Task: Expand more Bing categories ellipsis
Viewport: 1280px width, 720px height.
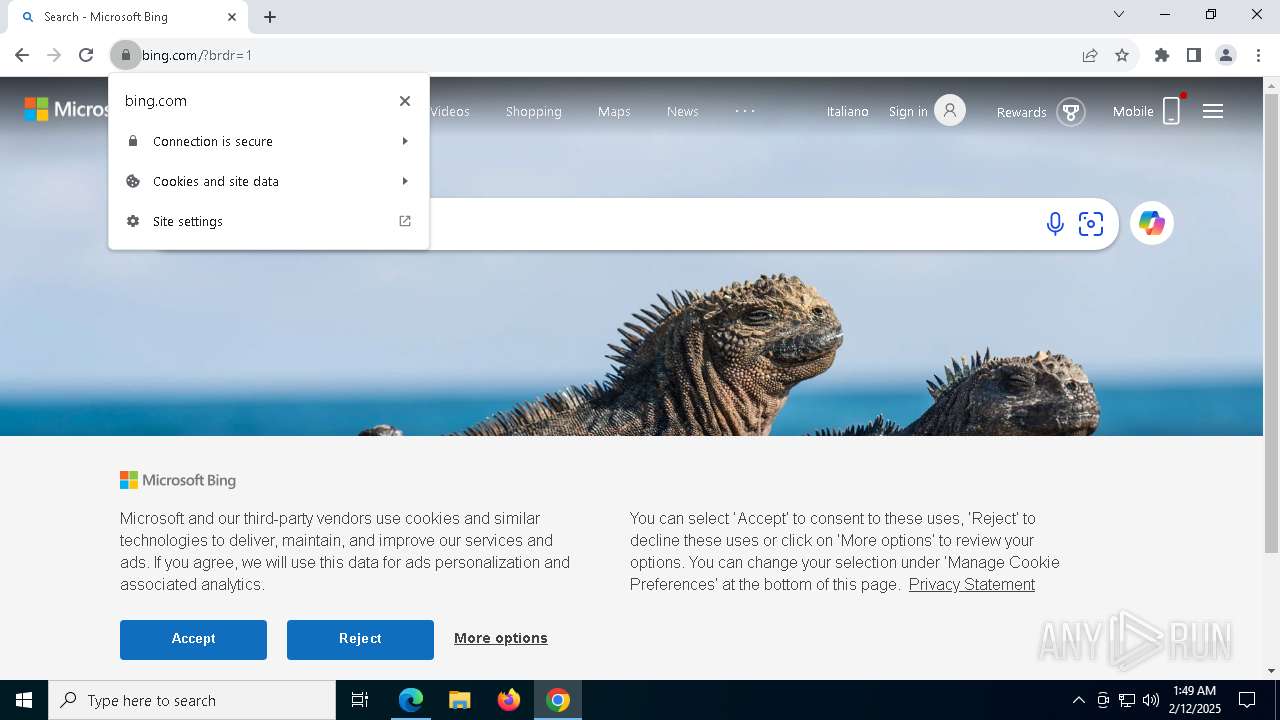Action: pos(745,111)
